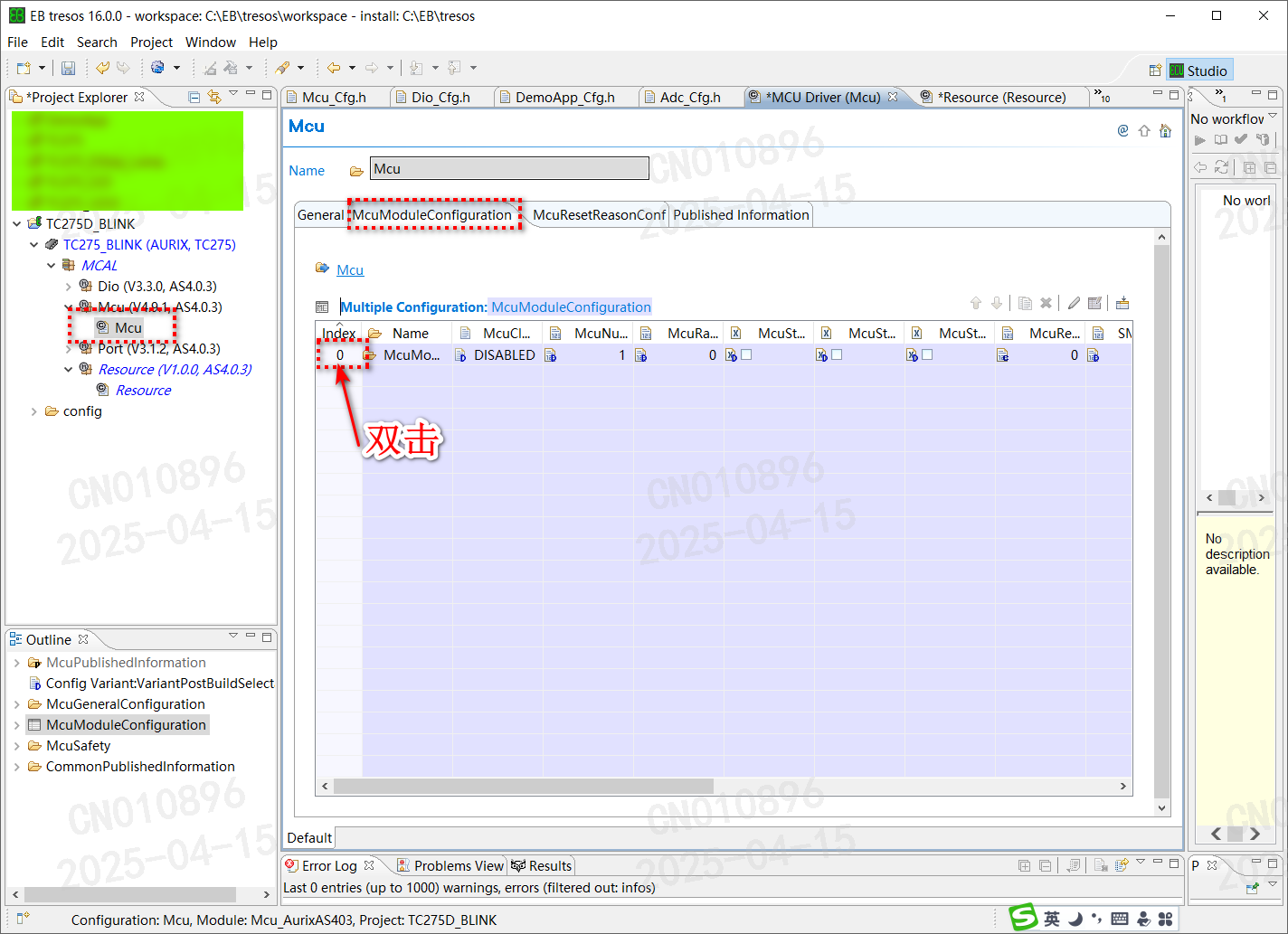
Task: Click the move-up arrow above the configuration table
Action: 976,304
